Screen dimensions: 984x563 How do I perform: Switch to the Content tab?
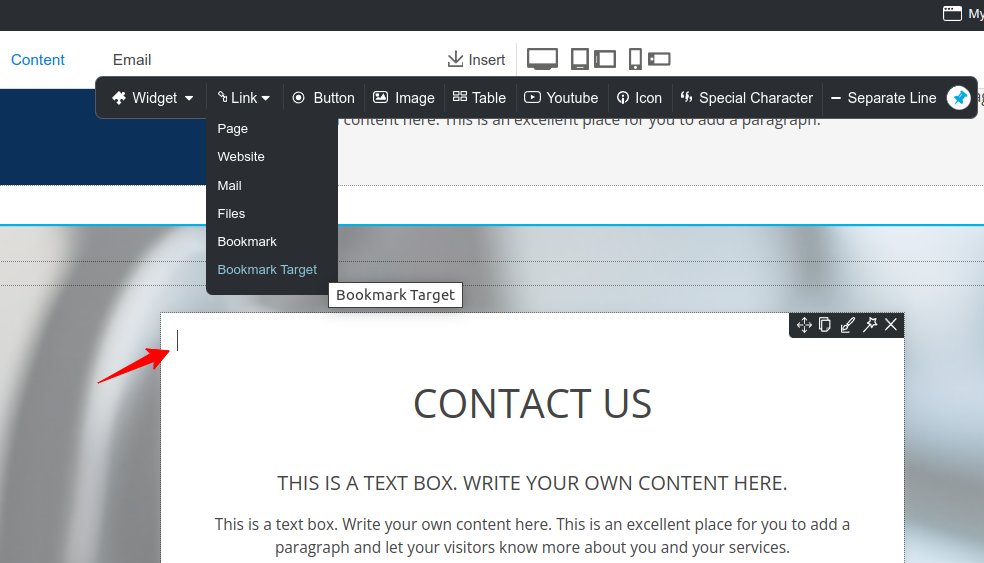38,60
